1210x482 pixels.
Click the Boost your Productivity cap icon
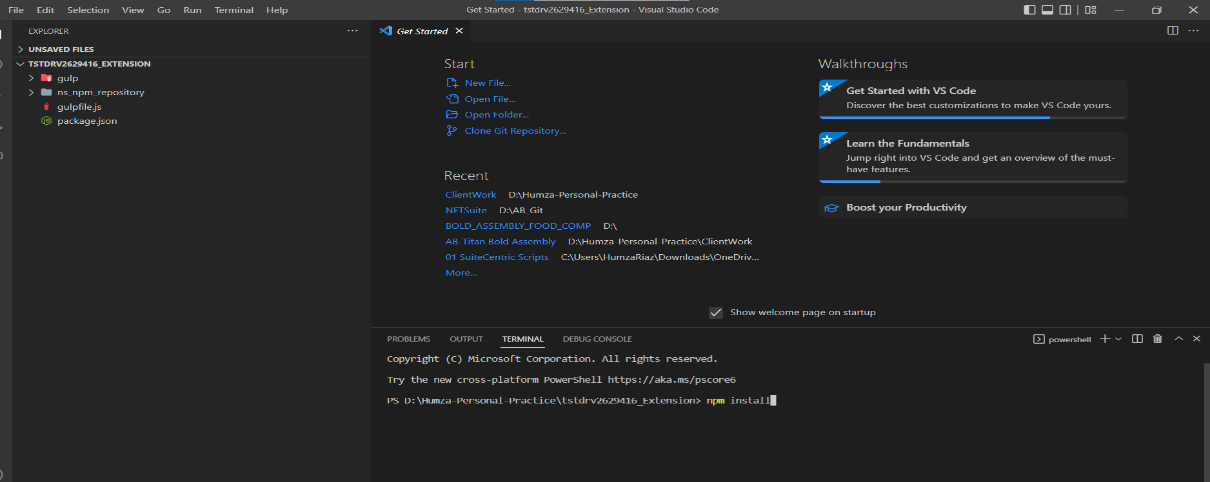point(832,208)
